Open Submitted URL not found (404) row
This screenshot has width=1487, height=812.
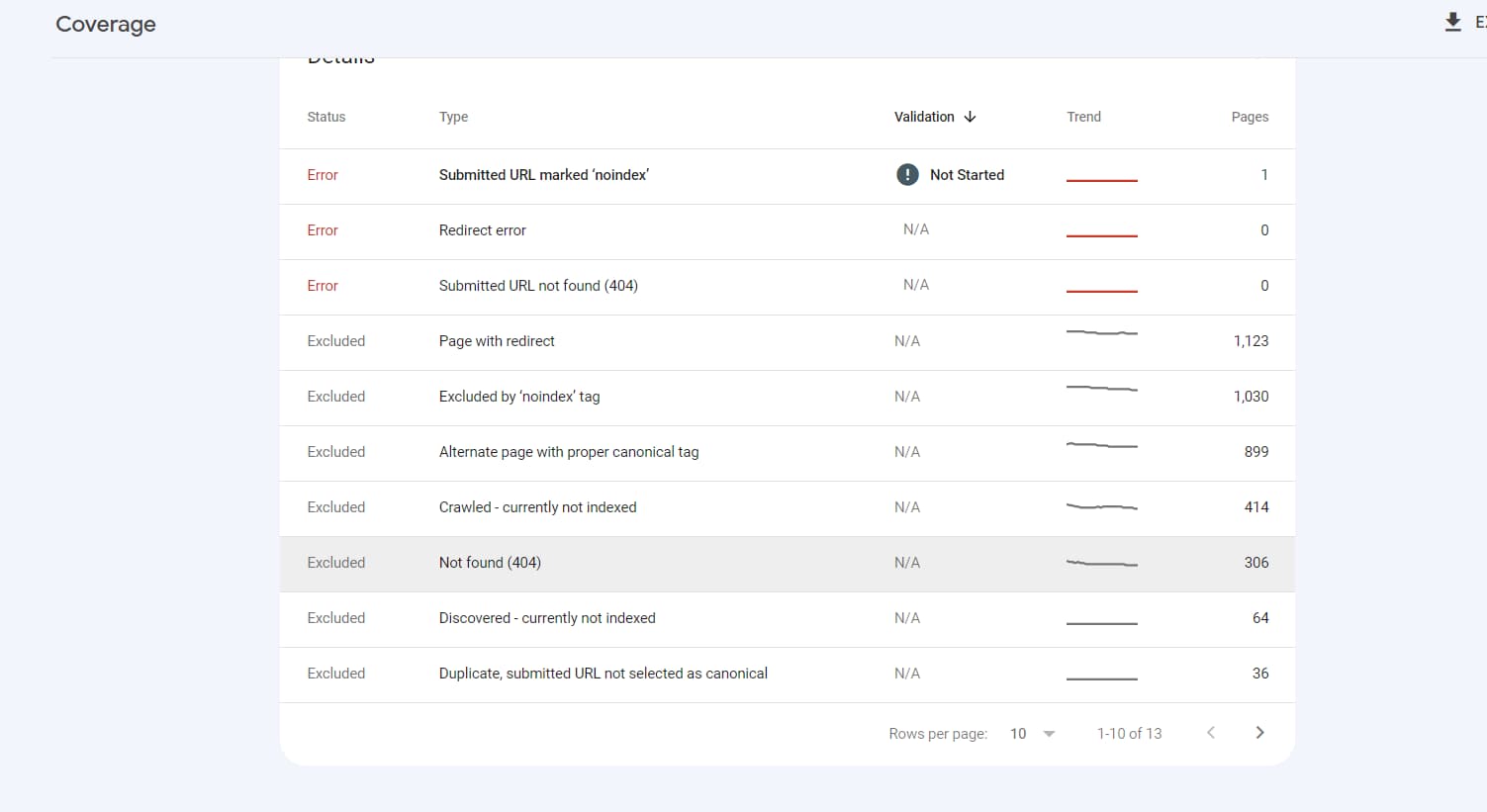pos(787,287)
